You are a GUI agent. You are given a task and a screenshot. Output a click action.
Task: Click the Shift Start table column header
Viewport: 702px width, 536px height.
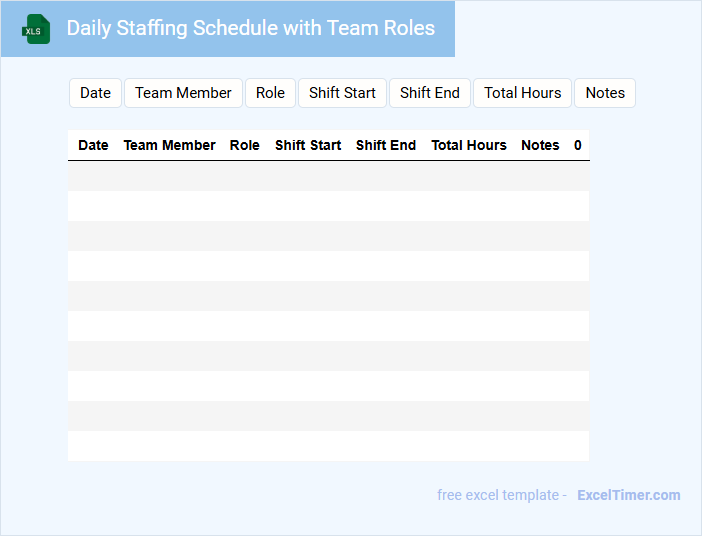tap(308, 145)
